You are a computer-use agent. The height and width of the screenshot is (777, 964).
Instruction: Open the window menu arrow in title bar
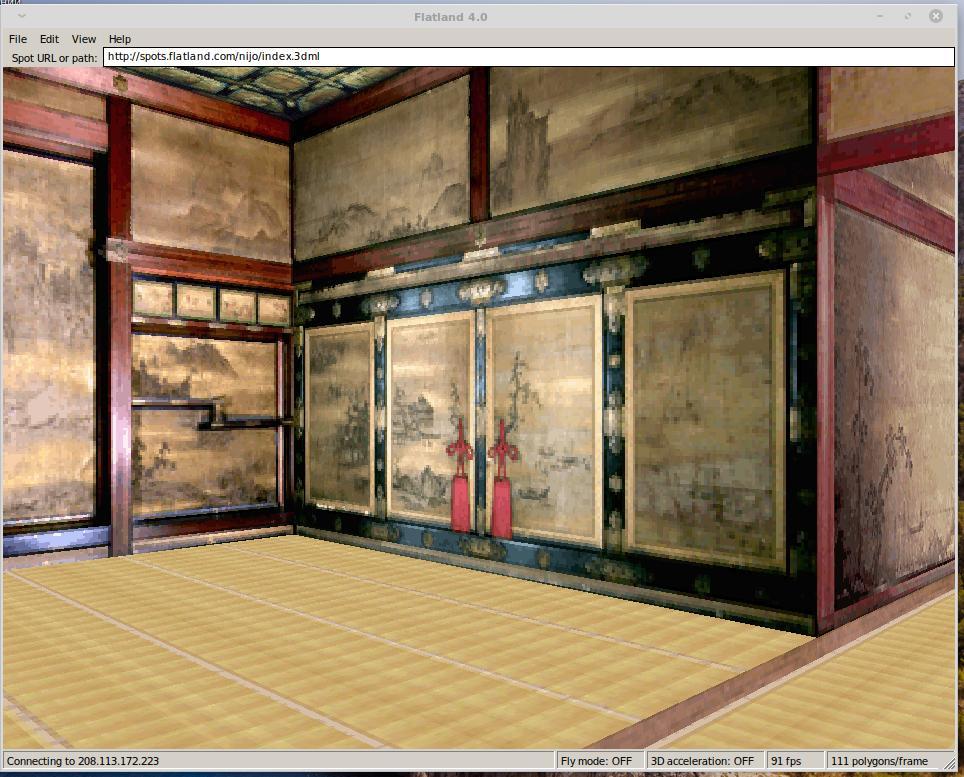pos(22,17)
